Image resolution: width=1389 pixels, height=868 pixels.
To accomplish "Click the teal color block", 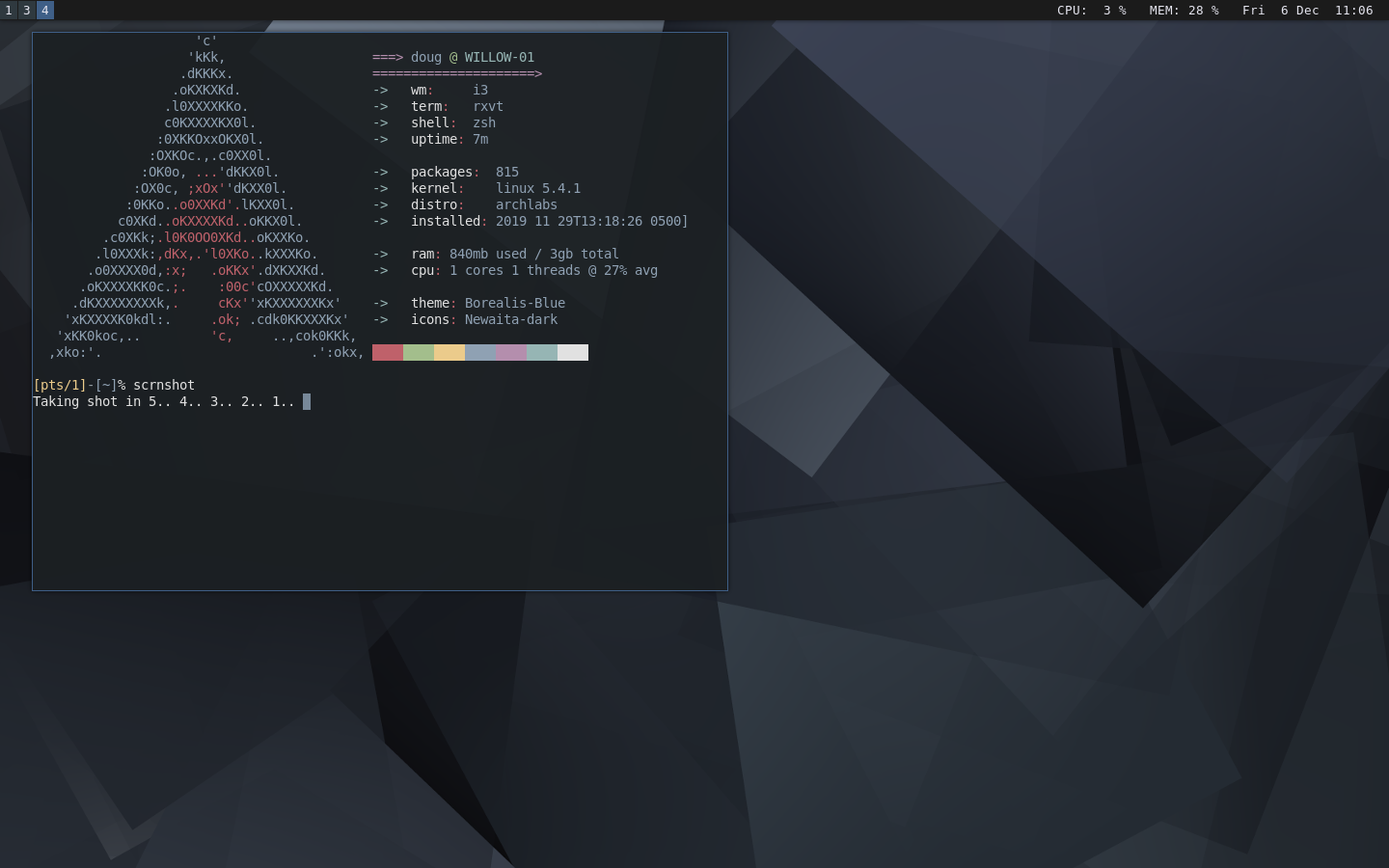I will click(542, 352).
